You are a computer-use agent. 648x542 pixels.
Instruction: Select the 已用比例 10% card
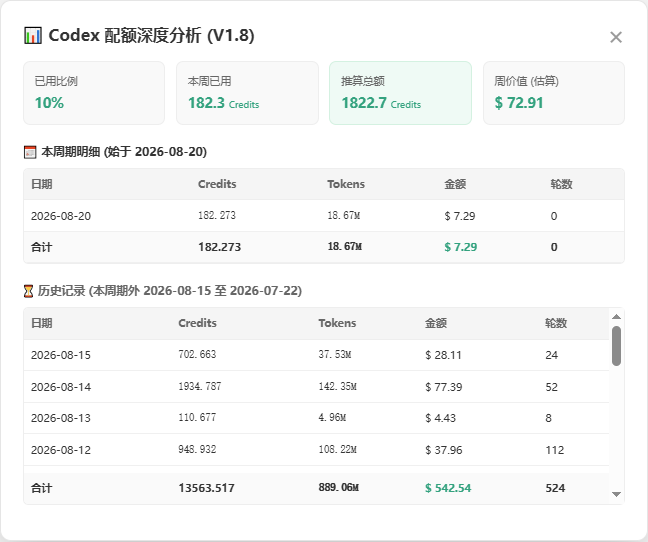[x=94, y=93]
